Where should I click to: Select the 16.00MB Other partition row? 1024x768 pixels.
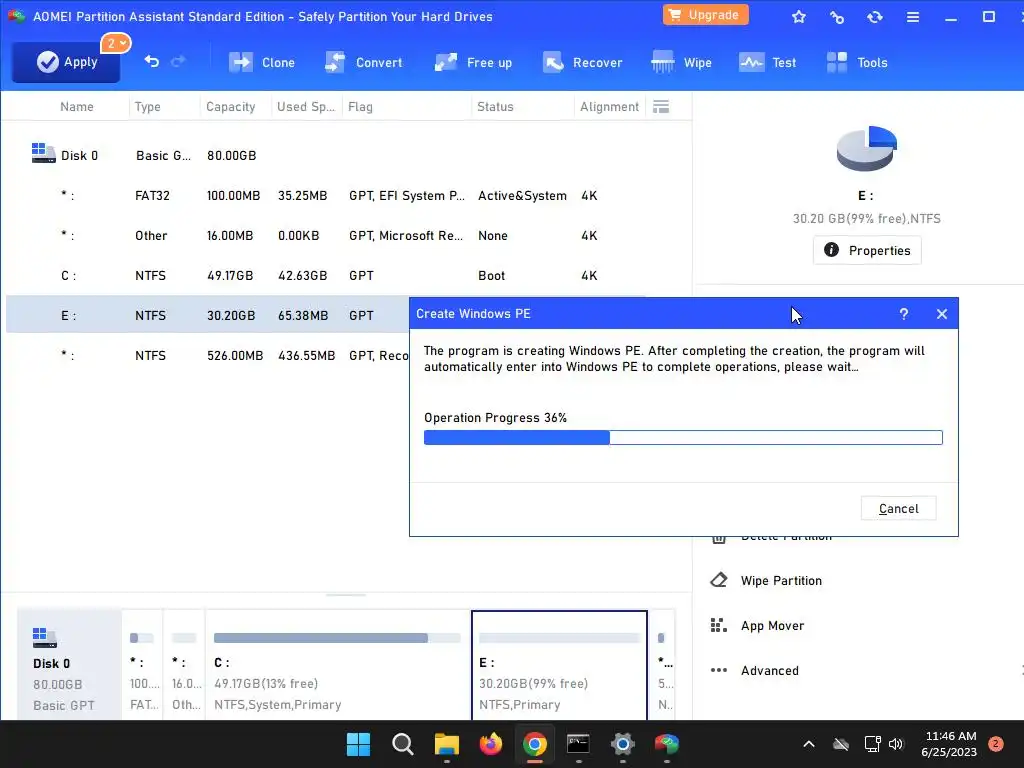[327, 236]
